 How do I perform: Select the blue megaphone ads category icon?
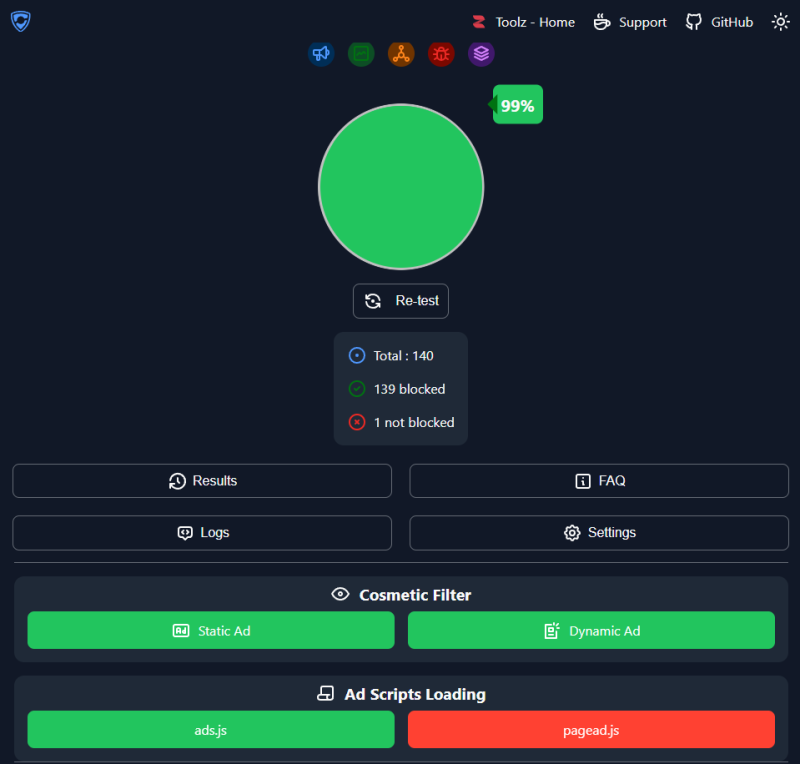[321, 54]
